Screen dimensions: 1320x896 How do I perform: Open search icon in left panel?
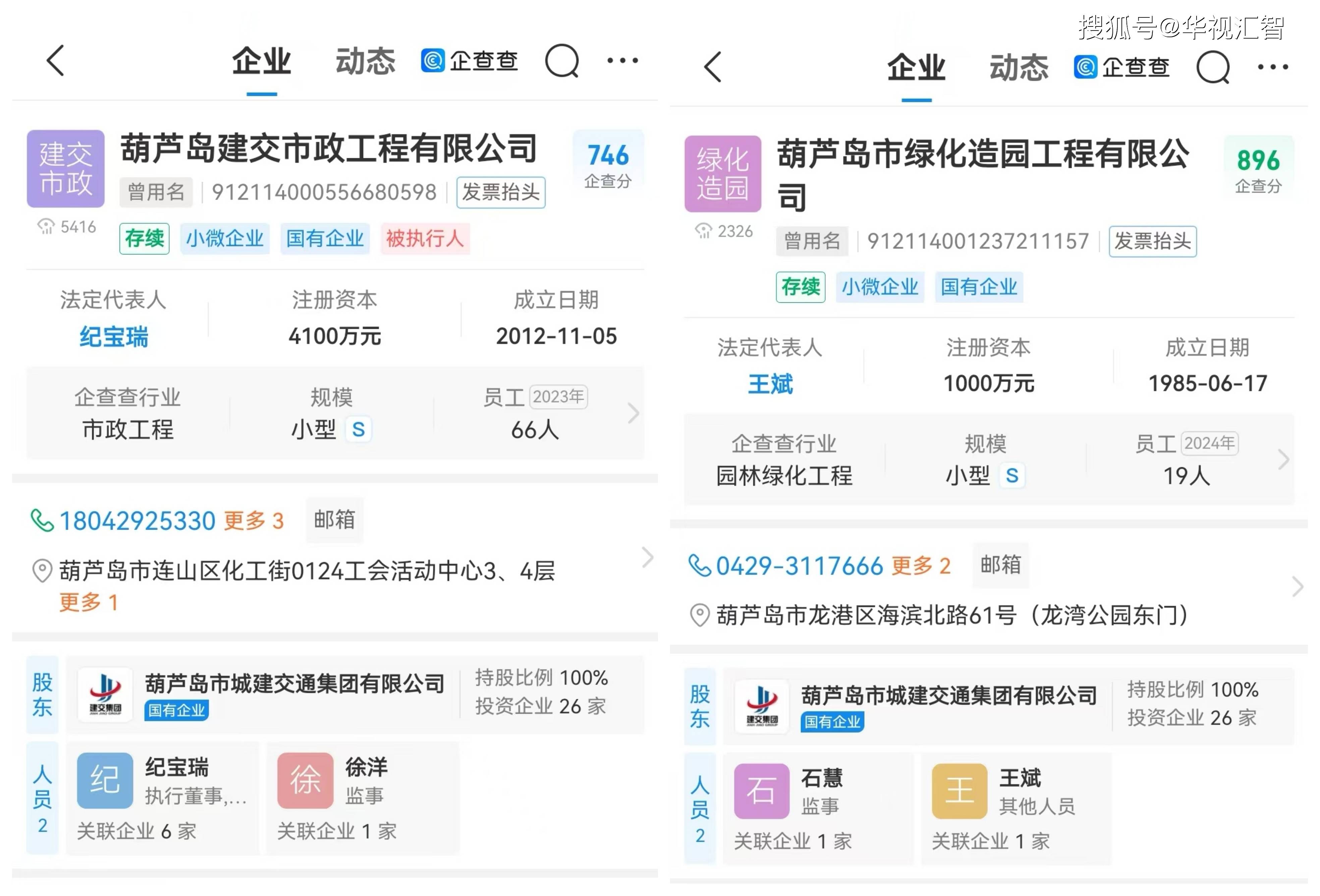(x=562, y=60)
